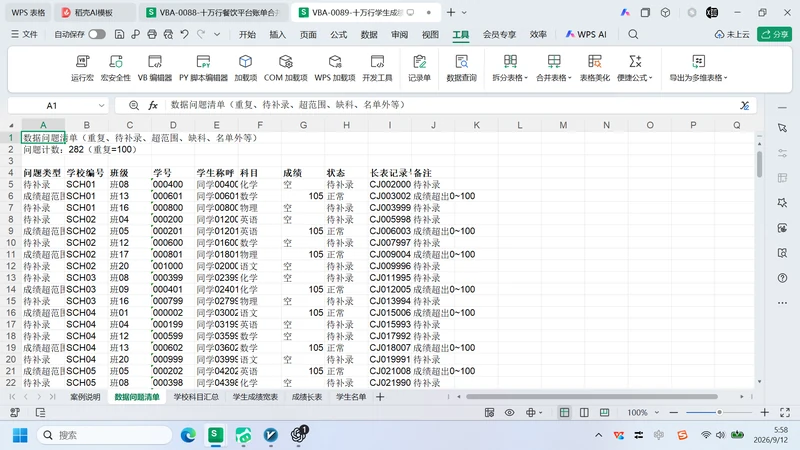Open the selection pane arrow in right sidebar
The width and height of the screenshot is (800, 450).
(x=783, y=128)
